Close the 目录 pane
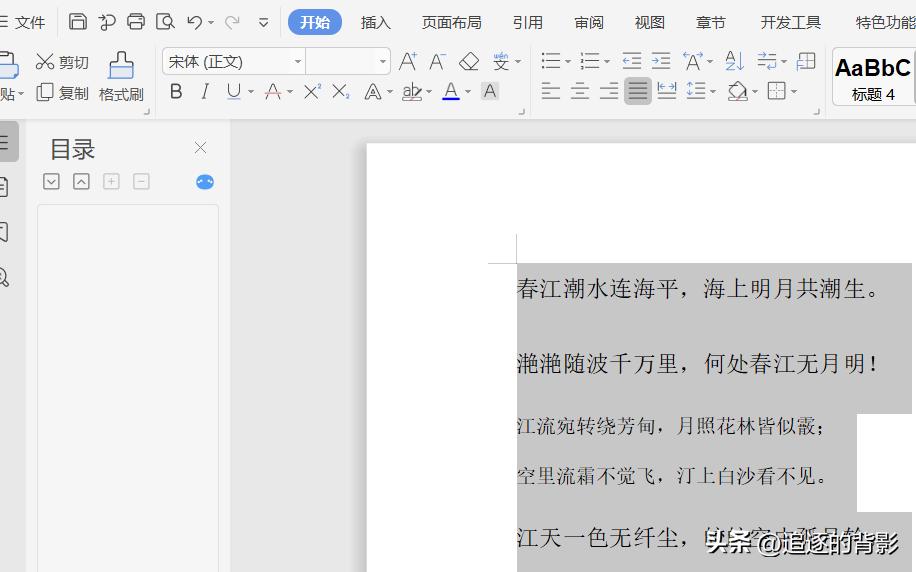 click(200, 148)
